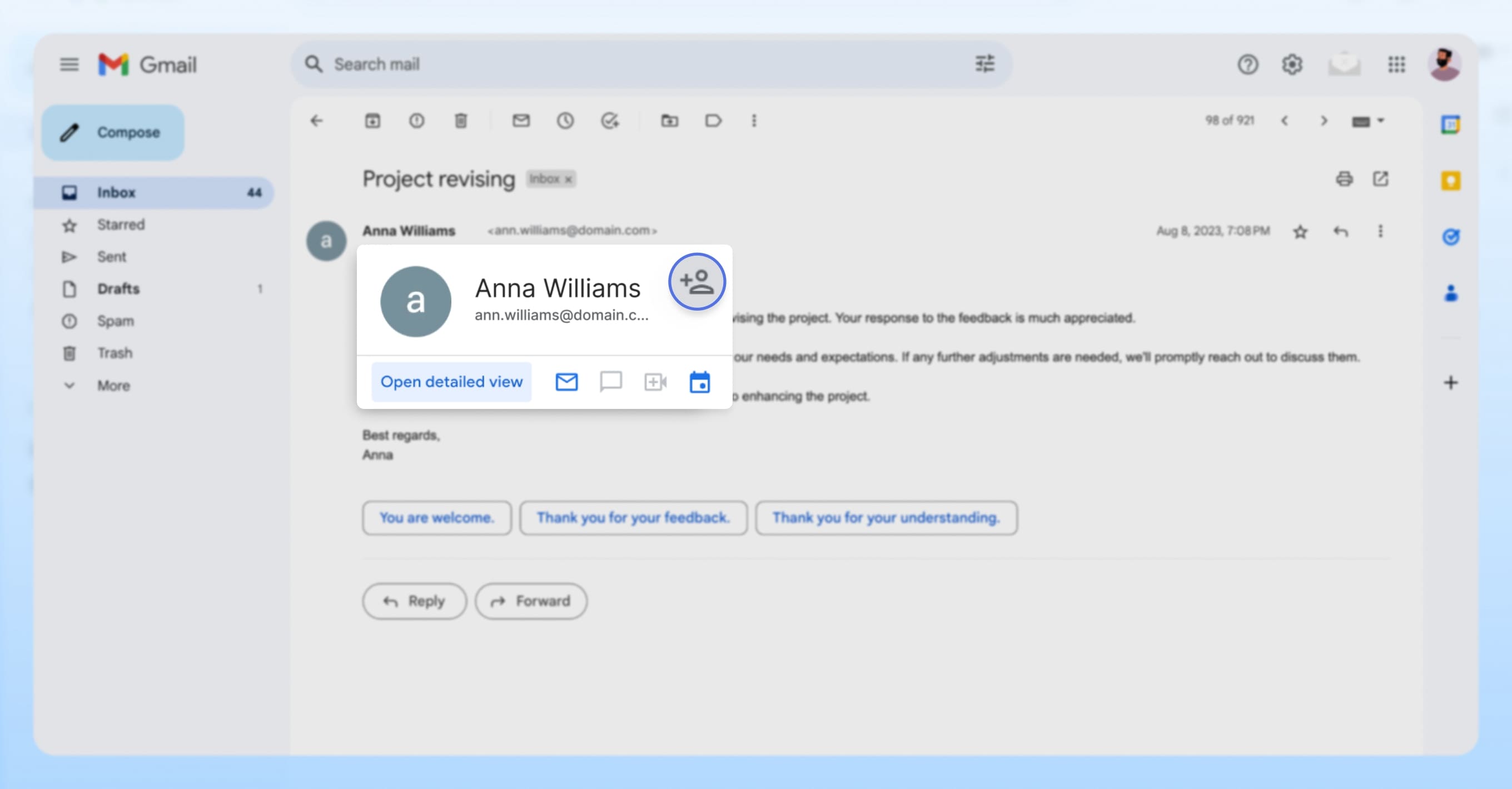Open detailed view of Anna's contact
Screen dimensions: 1512x789
point(451,382)
